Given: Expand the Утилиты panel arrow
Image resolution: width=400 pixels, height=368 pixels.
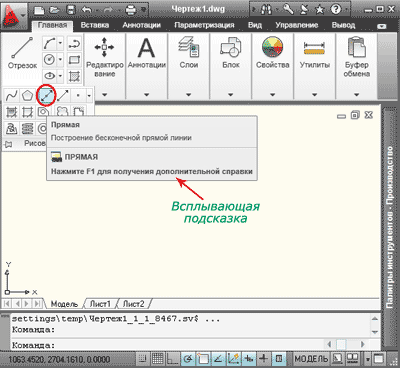Looking at the screenshot, I should coord(315,95).
